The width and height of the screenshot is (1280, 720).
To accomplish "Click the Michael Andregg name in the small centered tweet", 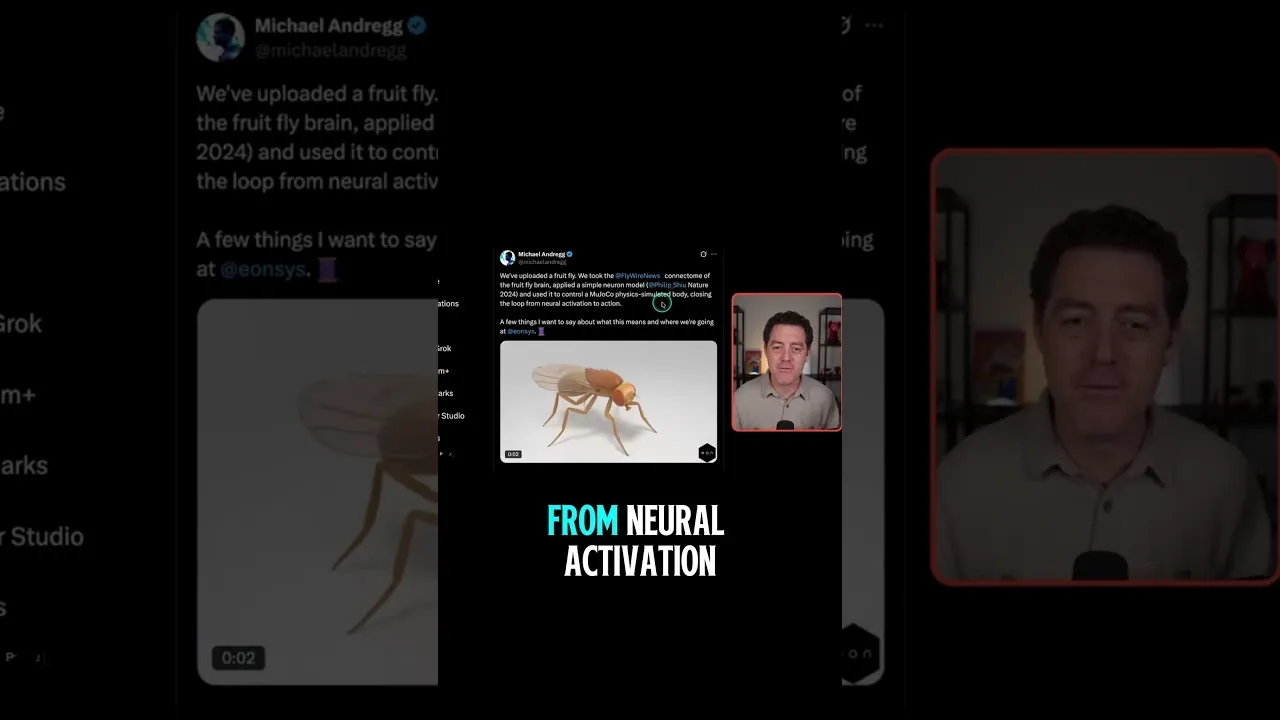I will [541, 255].
